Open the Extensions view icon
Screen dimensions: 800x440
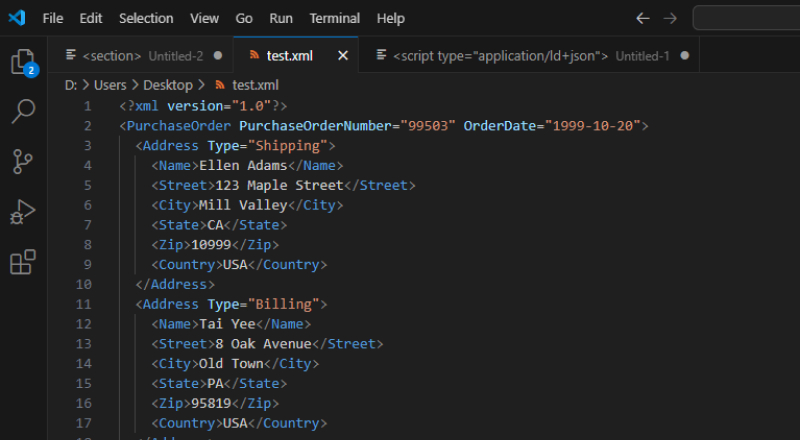click(x=22, y=263)
